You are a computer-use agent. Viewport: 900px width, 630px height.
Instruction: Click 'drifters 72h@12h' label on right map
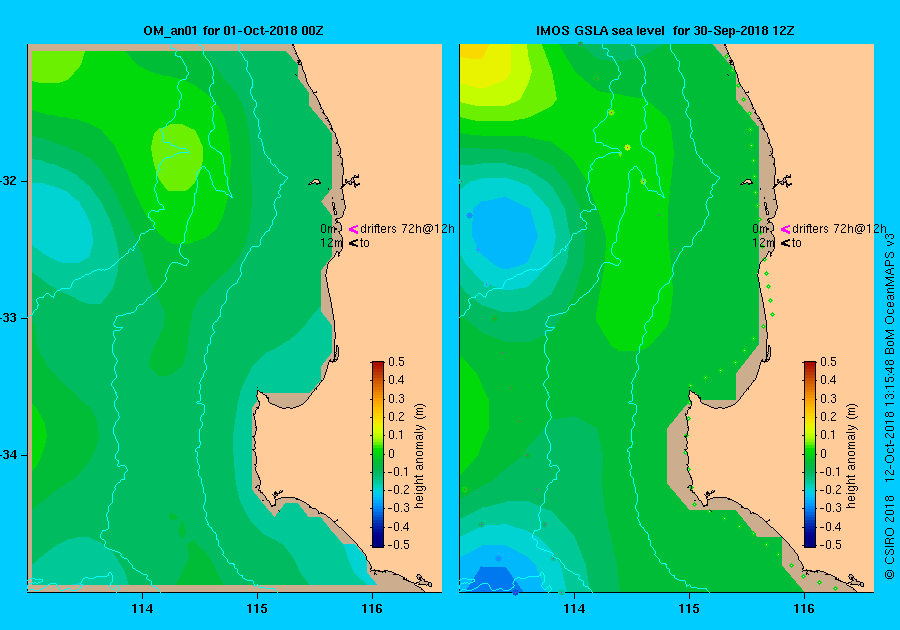click(x=839, y=229)
